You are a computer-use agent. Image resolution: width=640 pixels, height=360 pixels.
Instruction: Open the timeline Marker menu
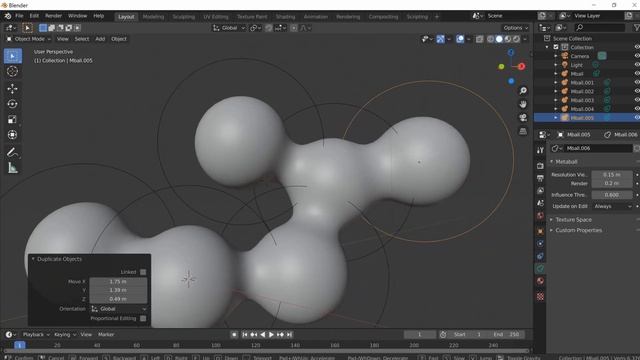point(106,335)
